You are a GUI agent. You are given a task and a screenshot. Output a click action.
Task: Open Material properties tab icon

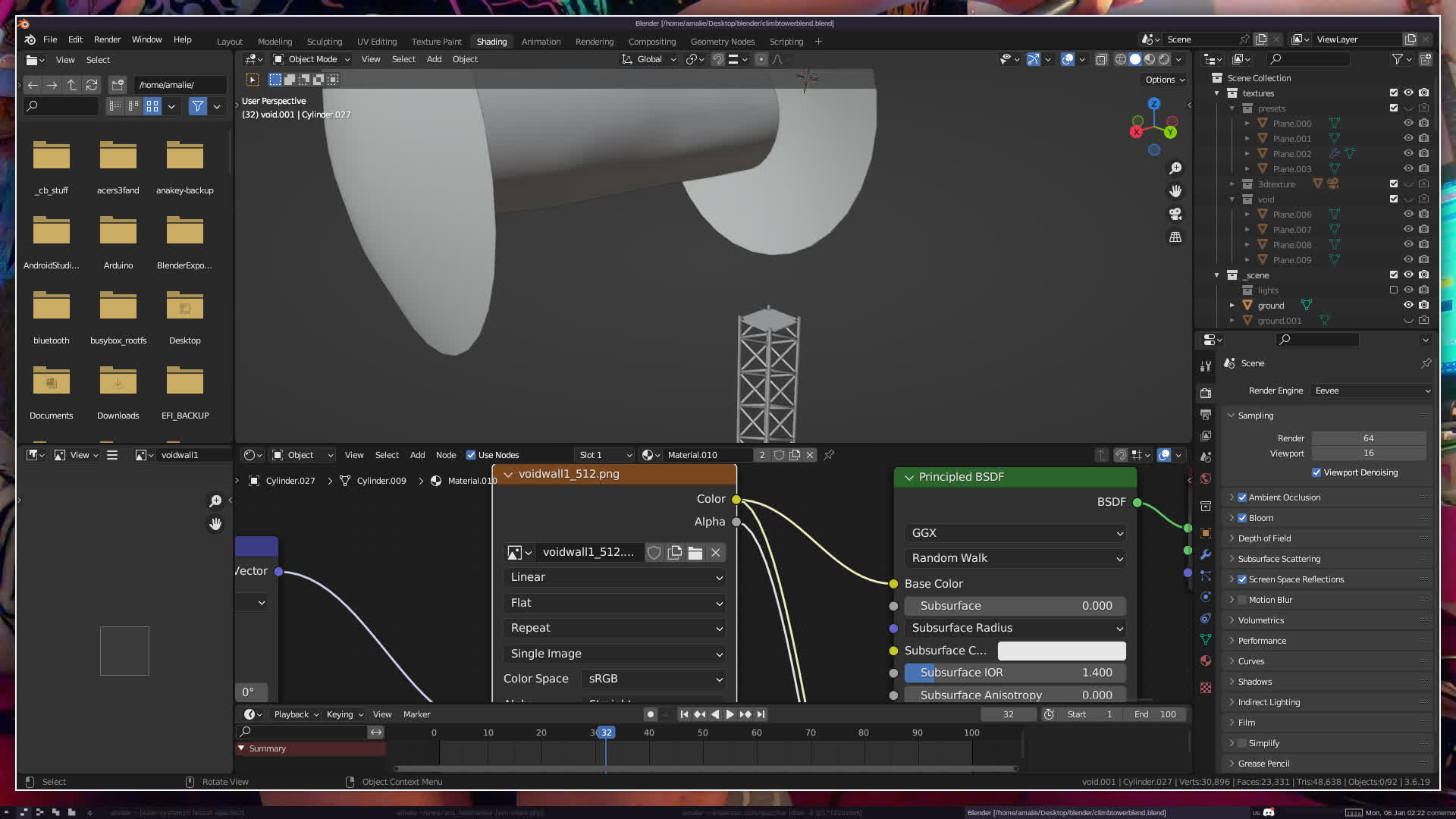pyautogui.click(x=1206, y=661)
